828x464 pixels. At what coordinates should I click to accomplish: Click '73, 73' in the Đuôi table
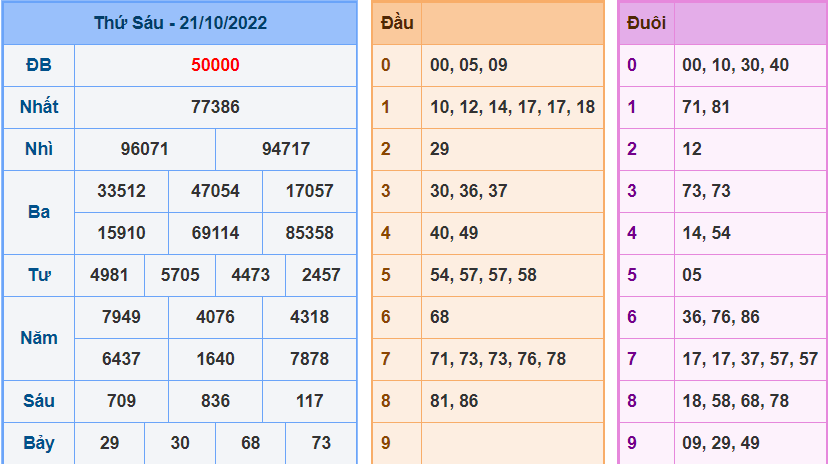[x=706, y=191]
